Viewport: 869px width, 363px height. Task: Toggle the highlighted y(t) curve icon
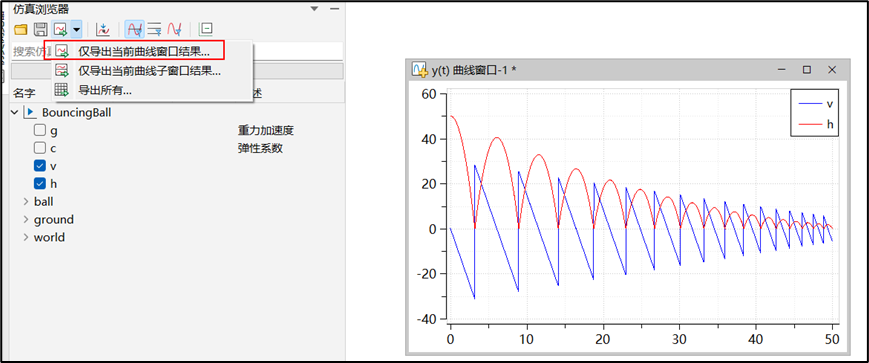click(135, 29)
